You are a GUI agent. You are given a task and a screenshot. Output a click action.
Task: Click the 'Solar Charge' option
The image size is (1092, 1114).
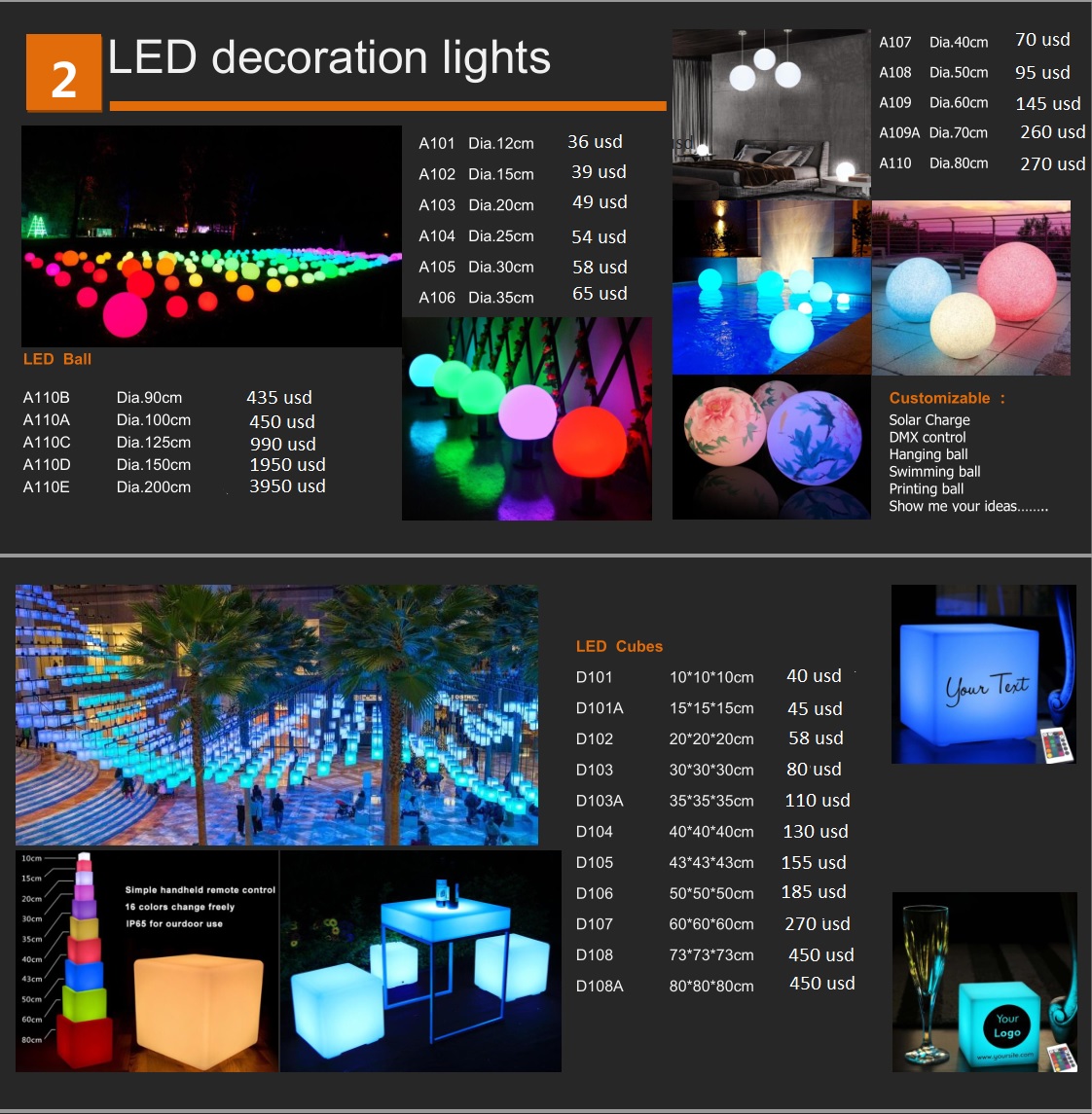929,420
